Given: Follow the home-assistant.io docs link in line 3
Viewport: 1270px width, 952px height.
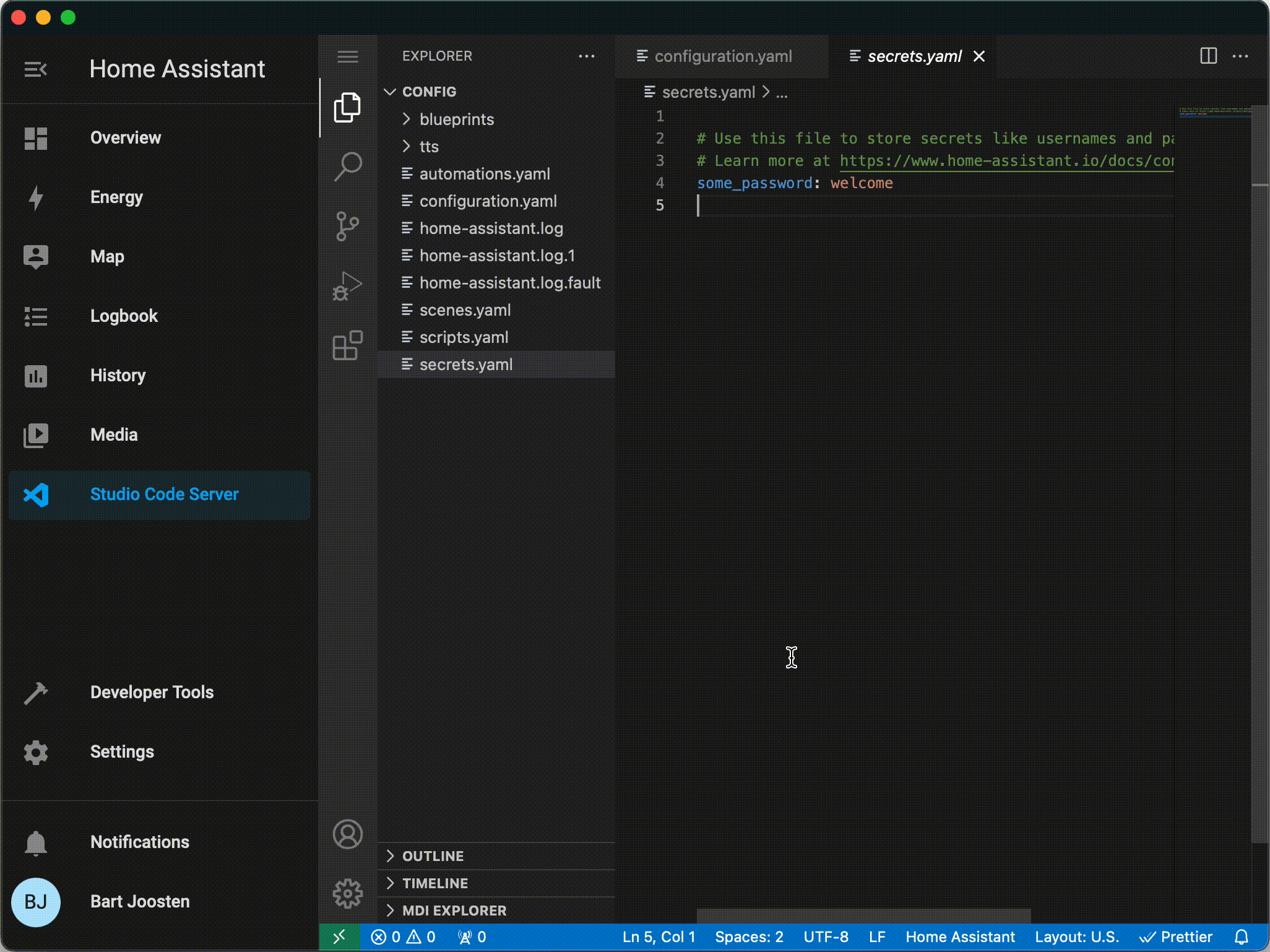Looking at the screenshot, I should [x=1006, y=161].
